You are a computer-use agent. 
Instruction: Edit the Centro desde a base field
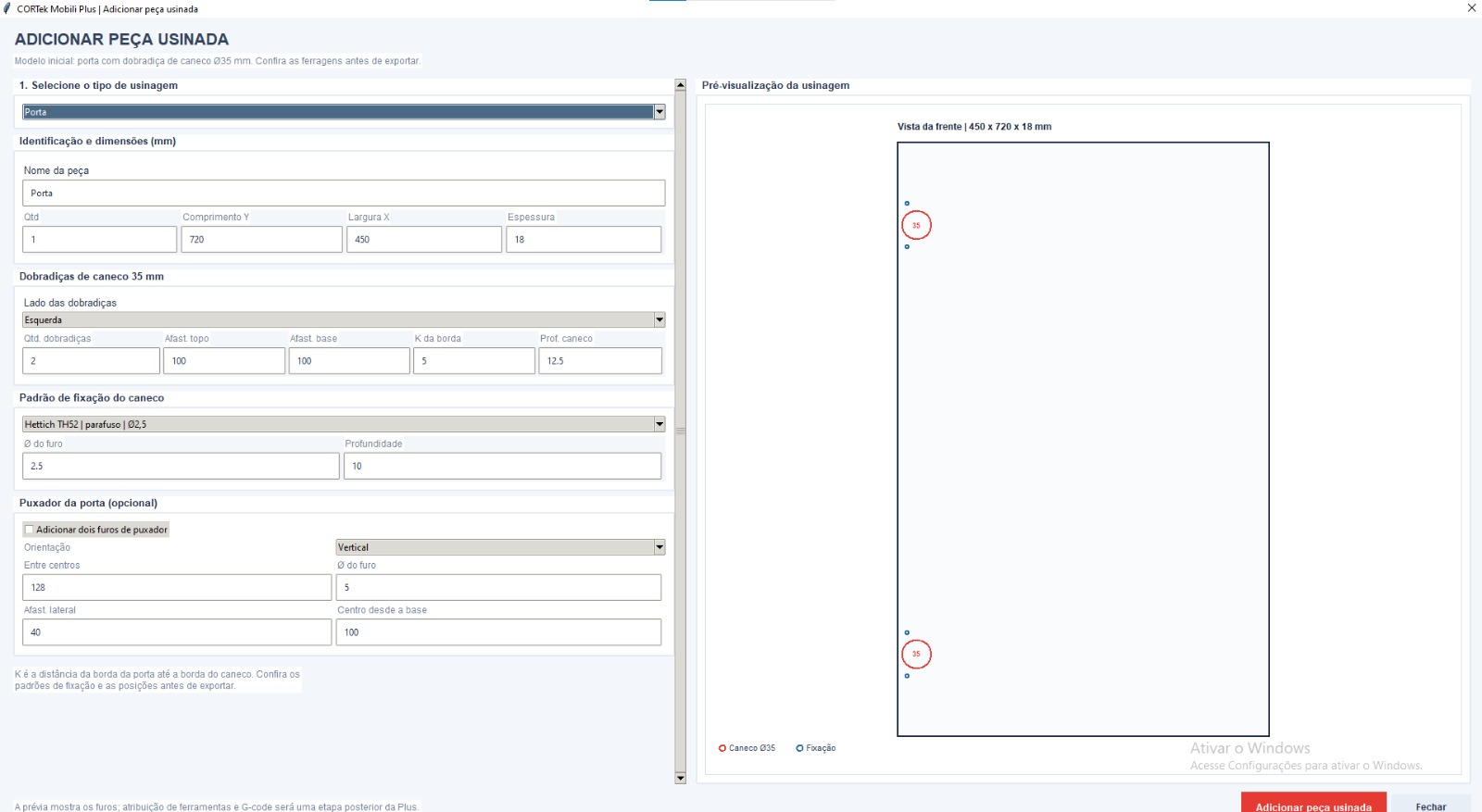pyautogui.click(x=498, y=631)
